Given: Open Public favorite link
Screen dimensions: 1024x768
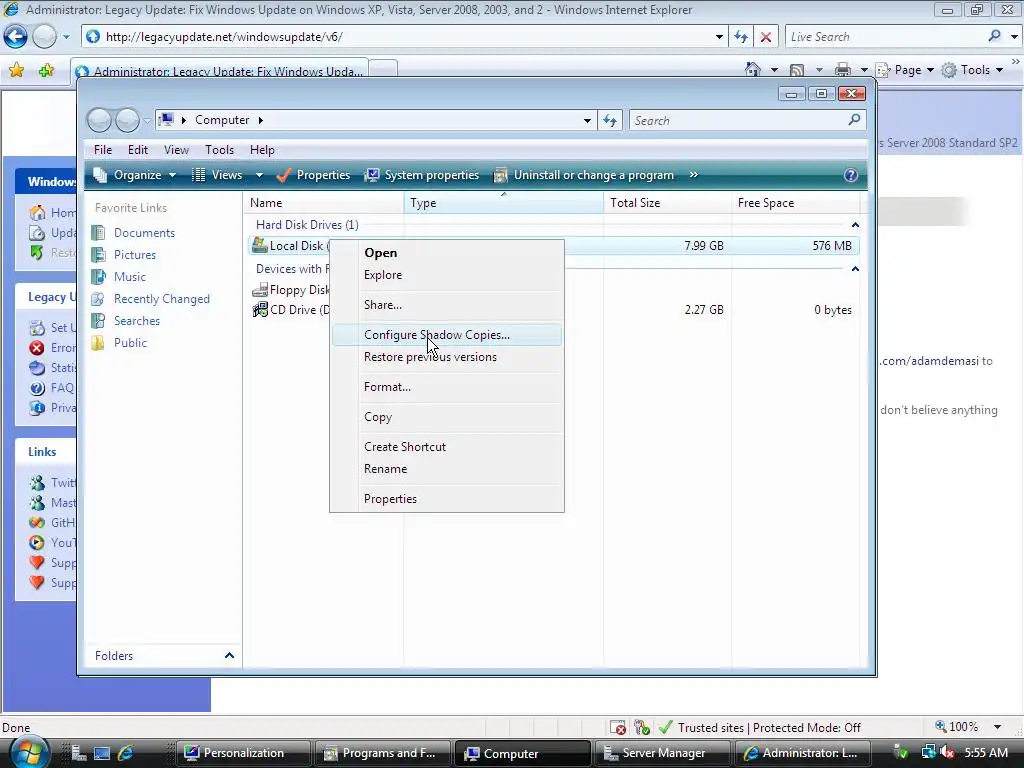Looking at the screenshot, I should click(130, 343).
